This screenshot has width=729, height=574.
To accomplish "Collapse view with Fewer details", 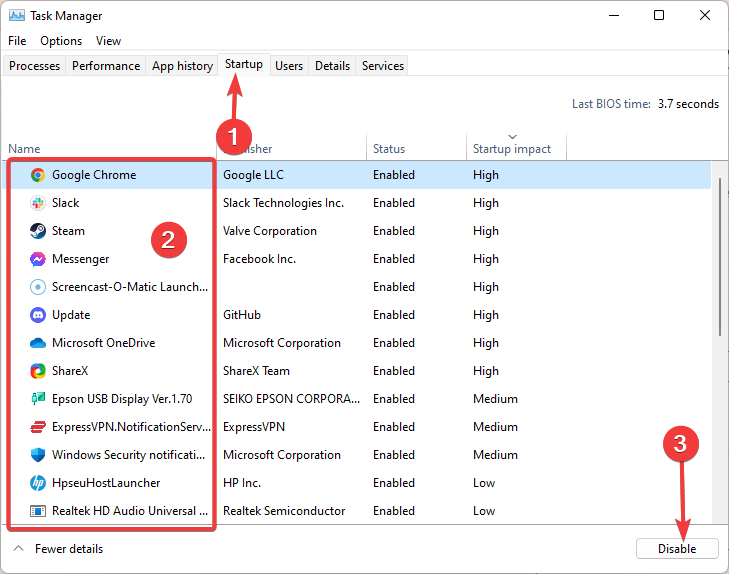I will tap(59, 549).
